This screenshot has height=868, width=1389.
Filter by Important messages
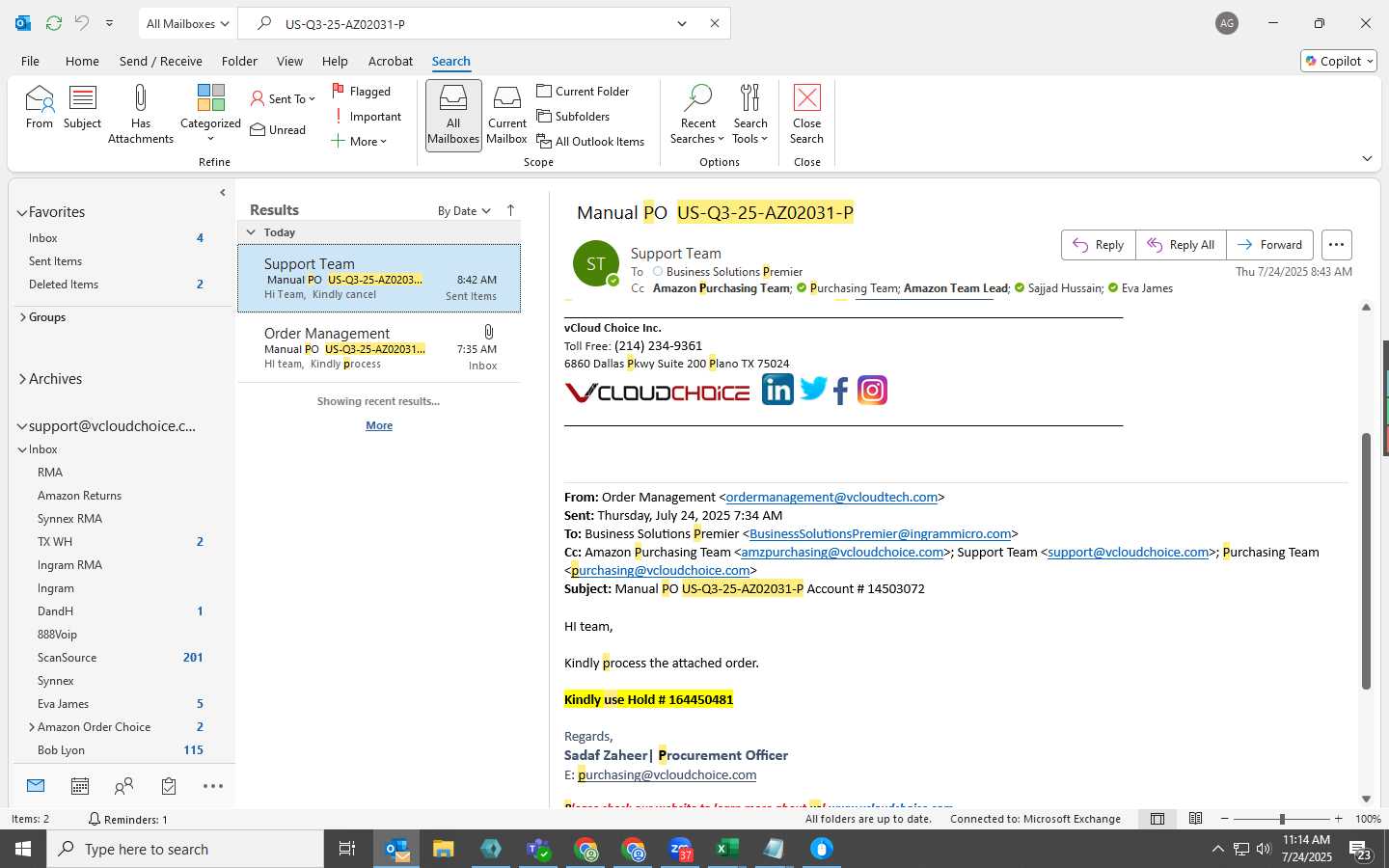(367, 116)
